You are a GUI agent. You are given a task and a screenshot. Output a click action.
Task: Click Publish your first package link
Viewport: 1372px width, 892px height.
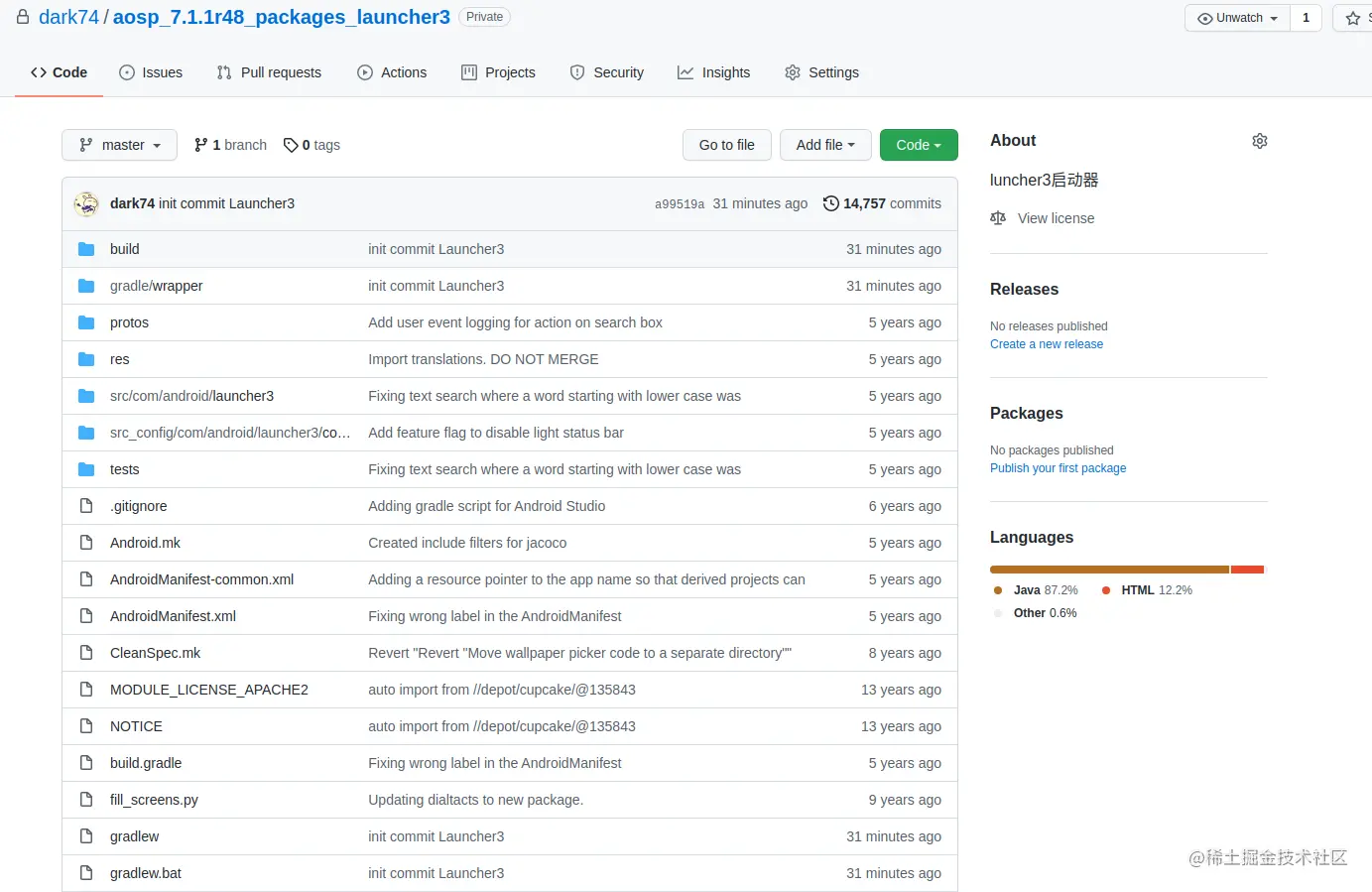click(1058, 468)
